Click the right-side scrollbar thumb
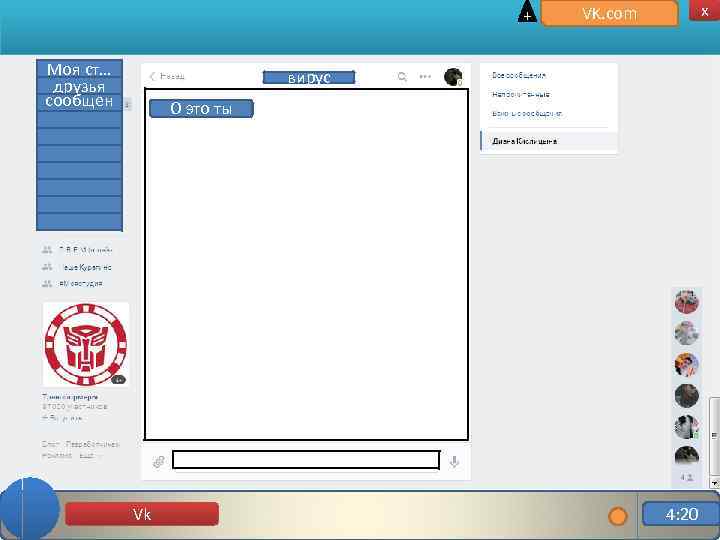The image size is (720, 540). 714,435
